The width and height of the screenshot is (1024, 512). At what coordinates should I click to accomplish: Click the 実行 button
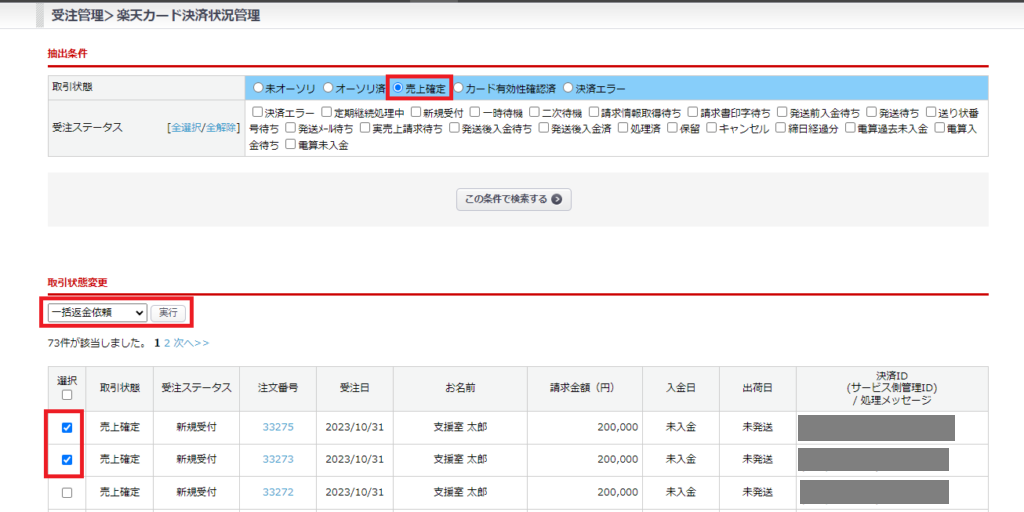pos(169,313)
